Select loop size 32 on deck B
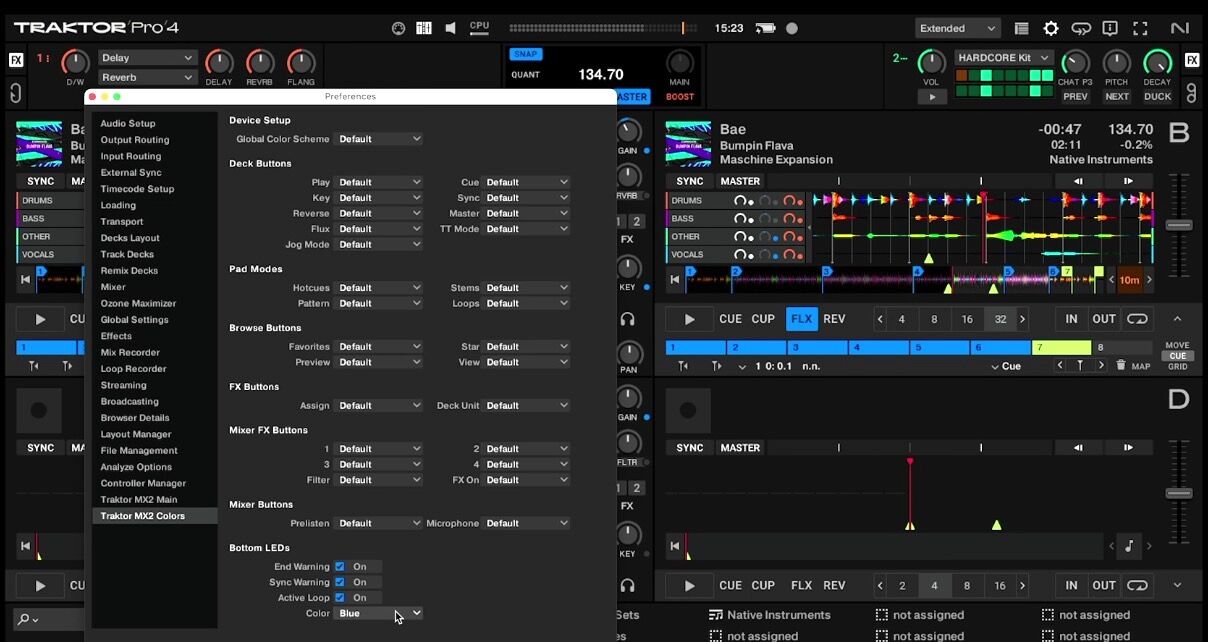 (1000, 319)
